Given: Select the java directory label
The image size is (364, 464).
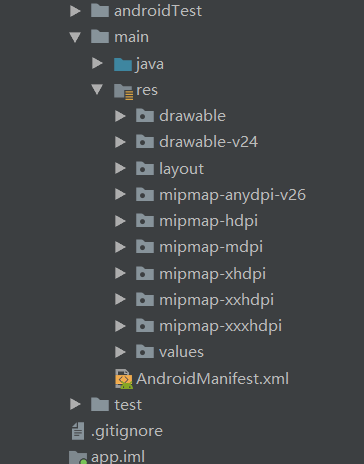Looking at the screenshot, I should (x=150, y=64).
